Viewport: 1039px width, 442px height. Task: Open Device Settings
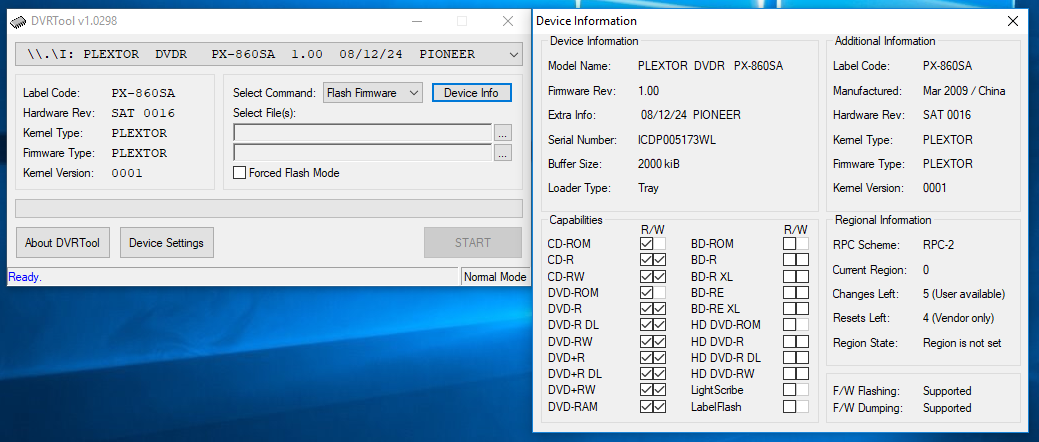coord(166,243)
